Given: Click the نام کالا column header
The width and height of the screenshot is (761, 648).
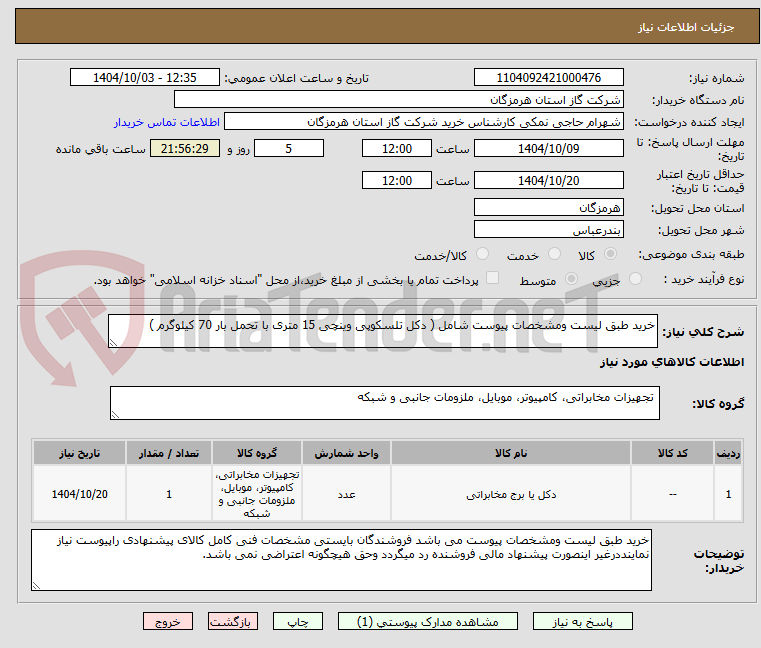Looking at the screenshot, I should click(511, 453).
